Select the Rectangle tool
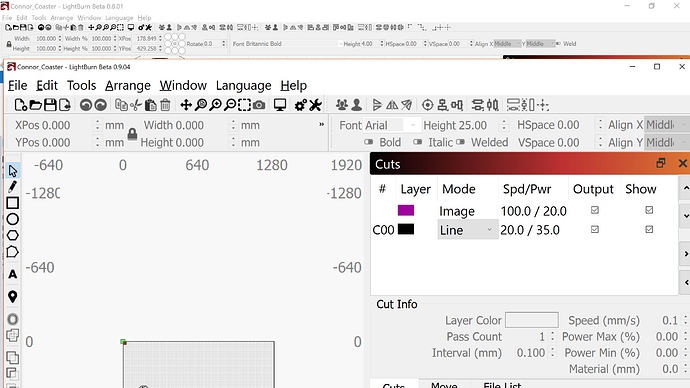 [x=13, y=203]
